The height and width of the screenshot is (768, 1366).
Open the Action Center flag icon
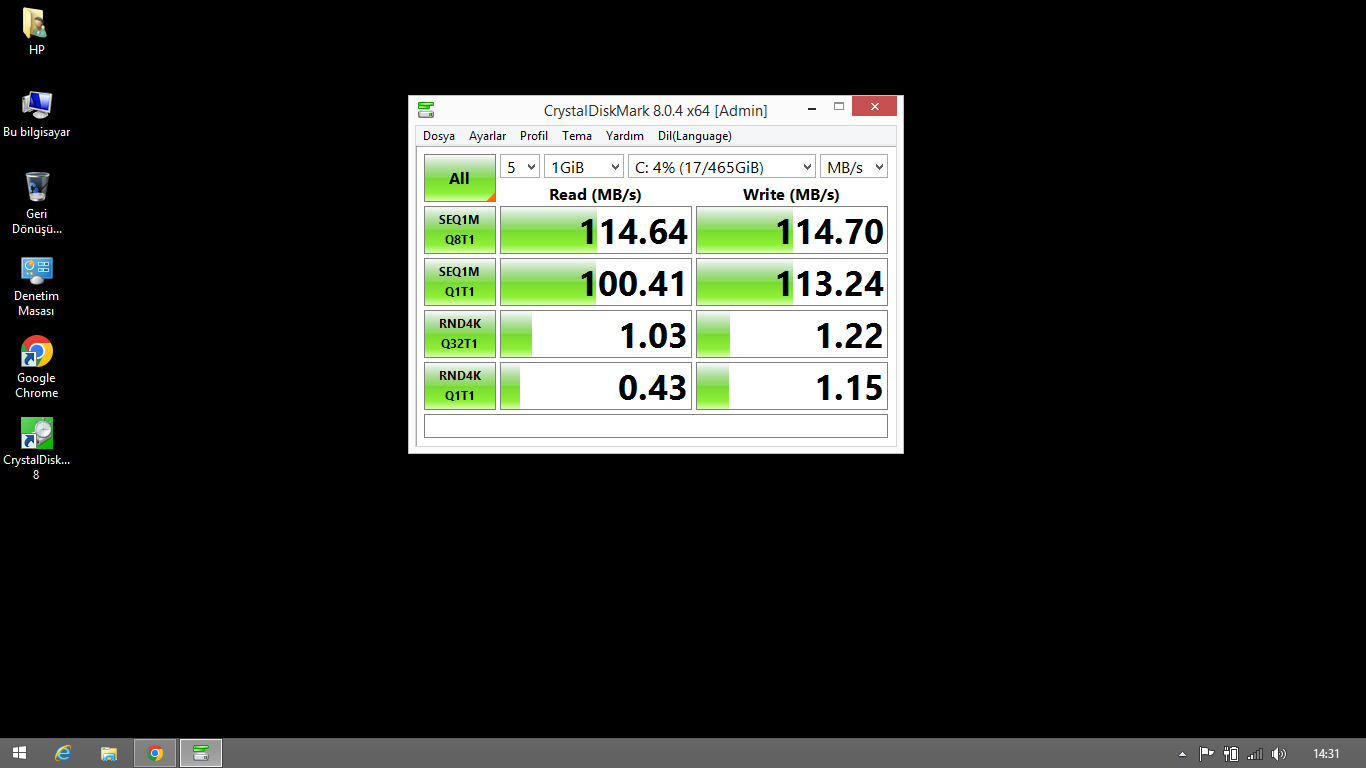(1207, 754)
